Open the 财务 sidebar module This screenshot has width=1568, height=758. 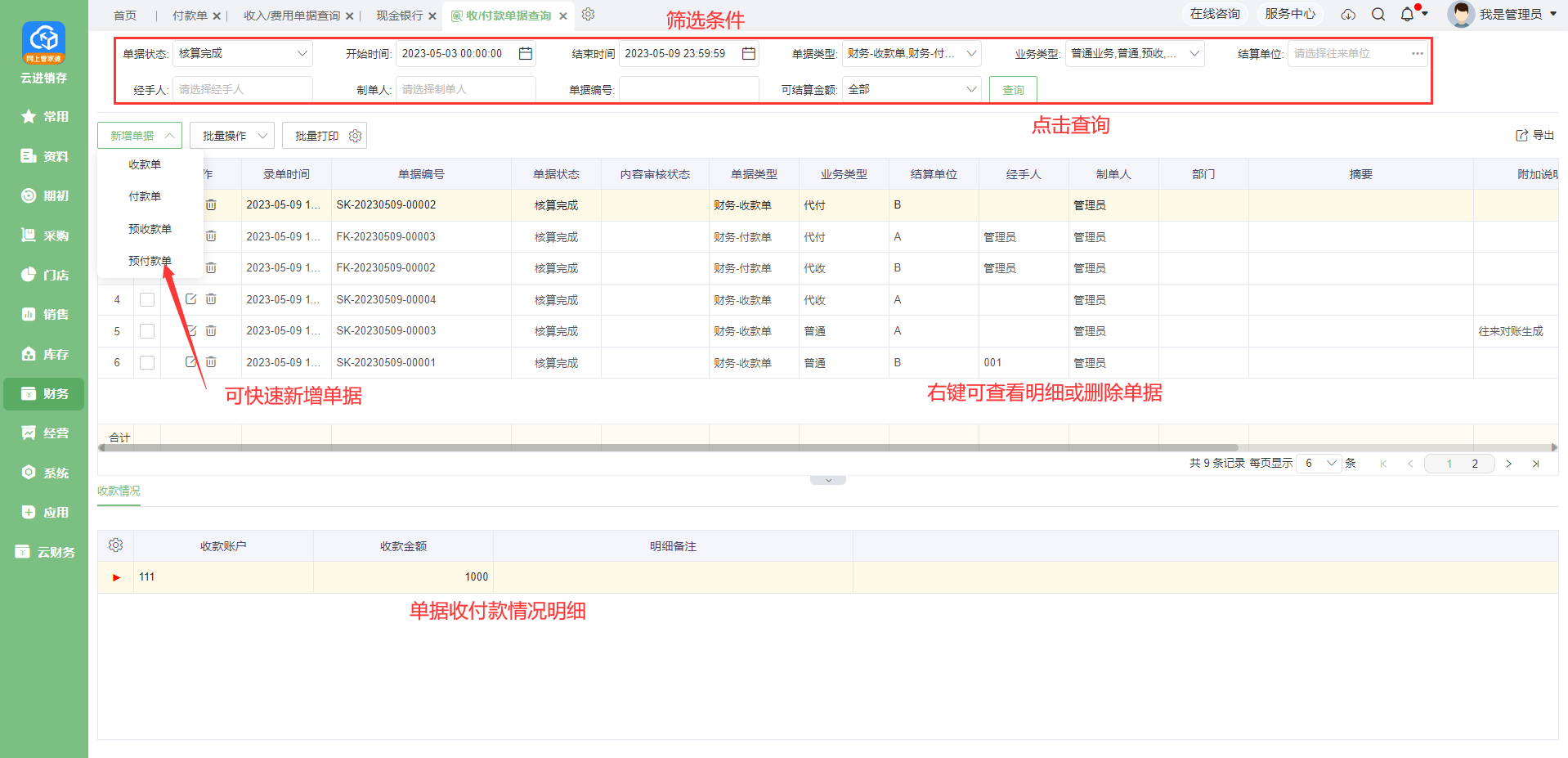click(44, 393)
